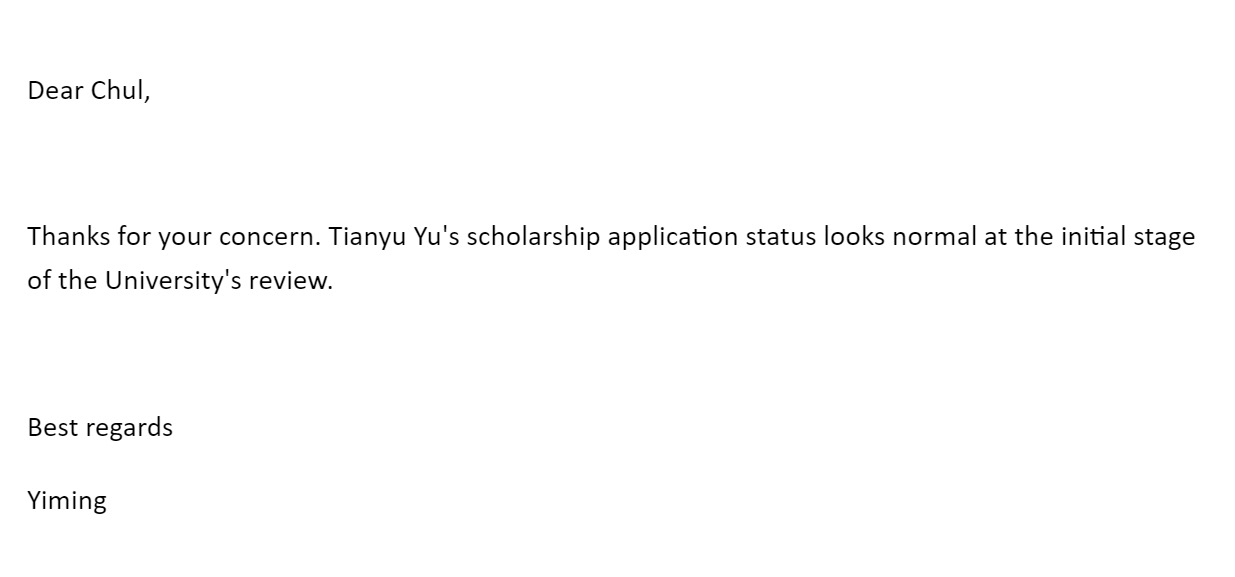Click the word 'stage' at the line end
Viewport: 1235px width, 577px height.
click(x=1164, y=237)
